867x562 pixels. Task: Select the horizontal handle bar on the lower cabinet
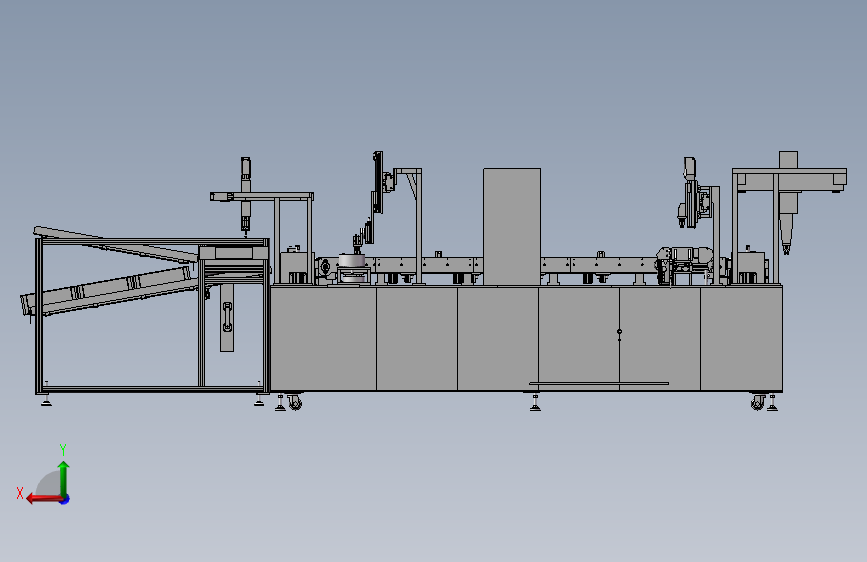pos(599,383)
